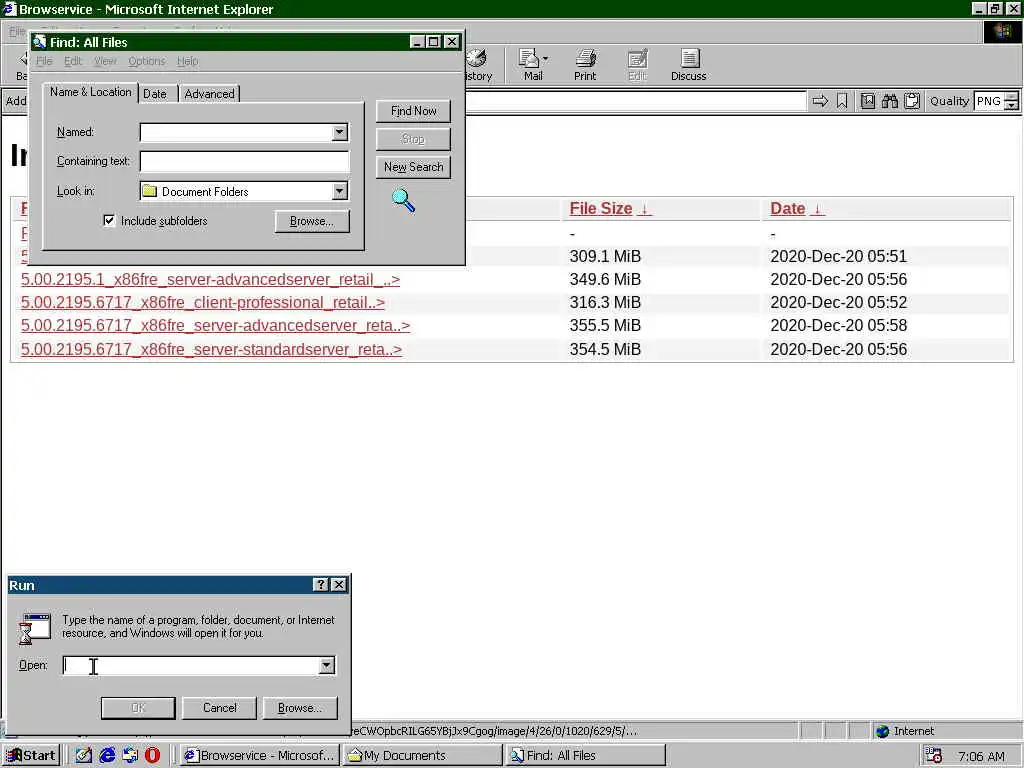Launch Internet Explorer from Quick Launch

click(107, 755)
